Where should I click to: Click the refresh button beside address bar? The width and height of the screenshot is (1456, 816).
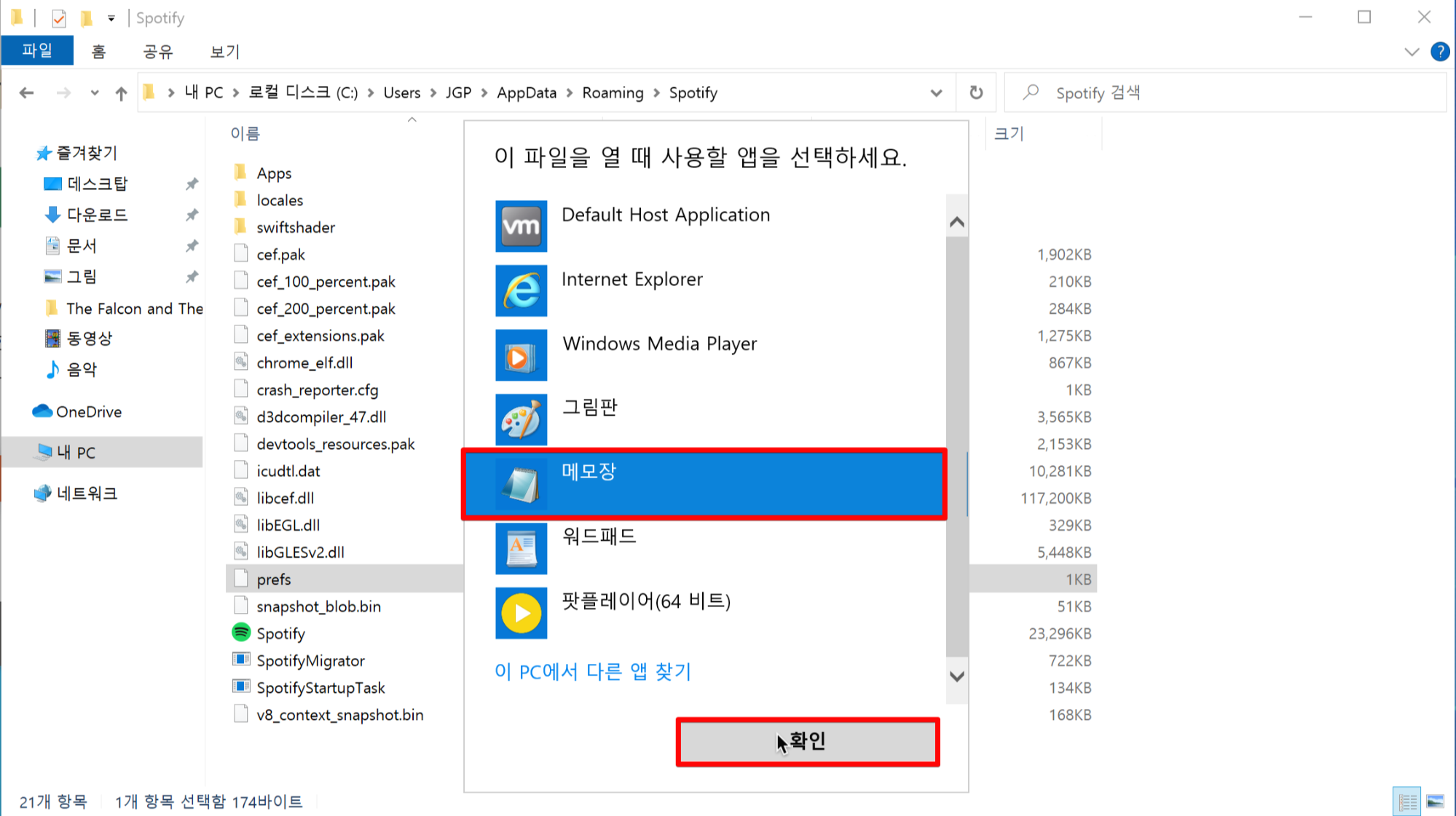pos(976,92)
